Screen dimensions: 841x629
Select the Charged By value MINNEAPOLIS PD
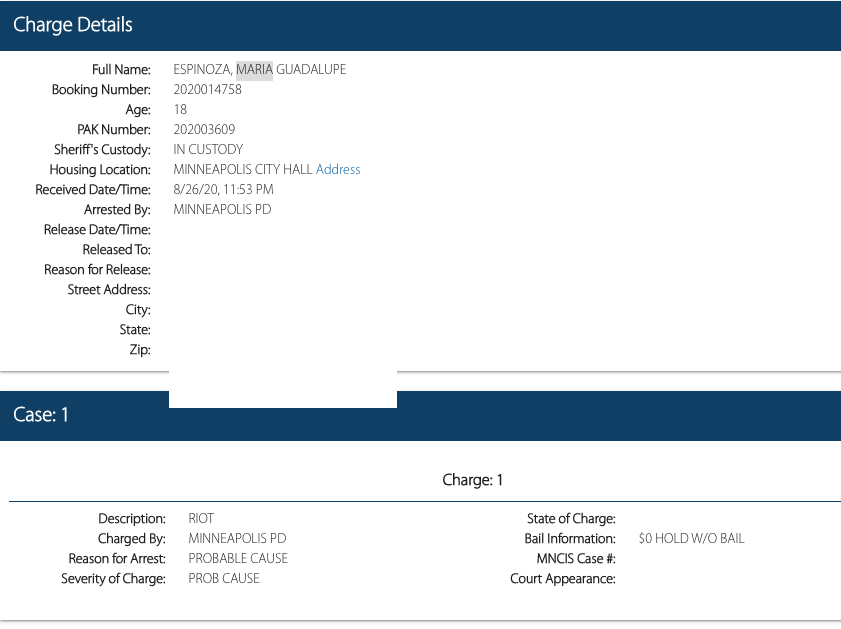[x=237, y=539]
